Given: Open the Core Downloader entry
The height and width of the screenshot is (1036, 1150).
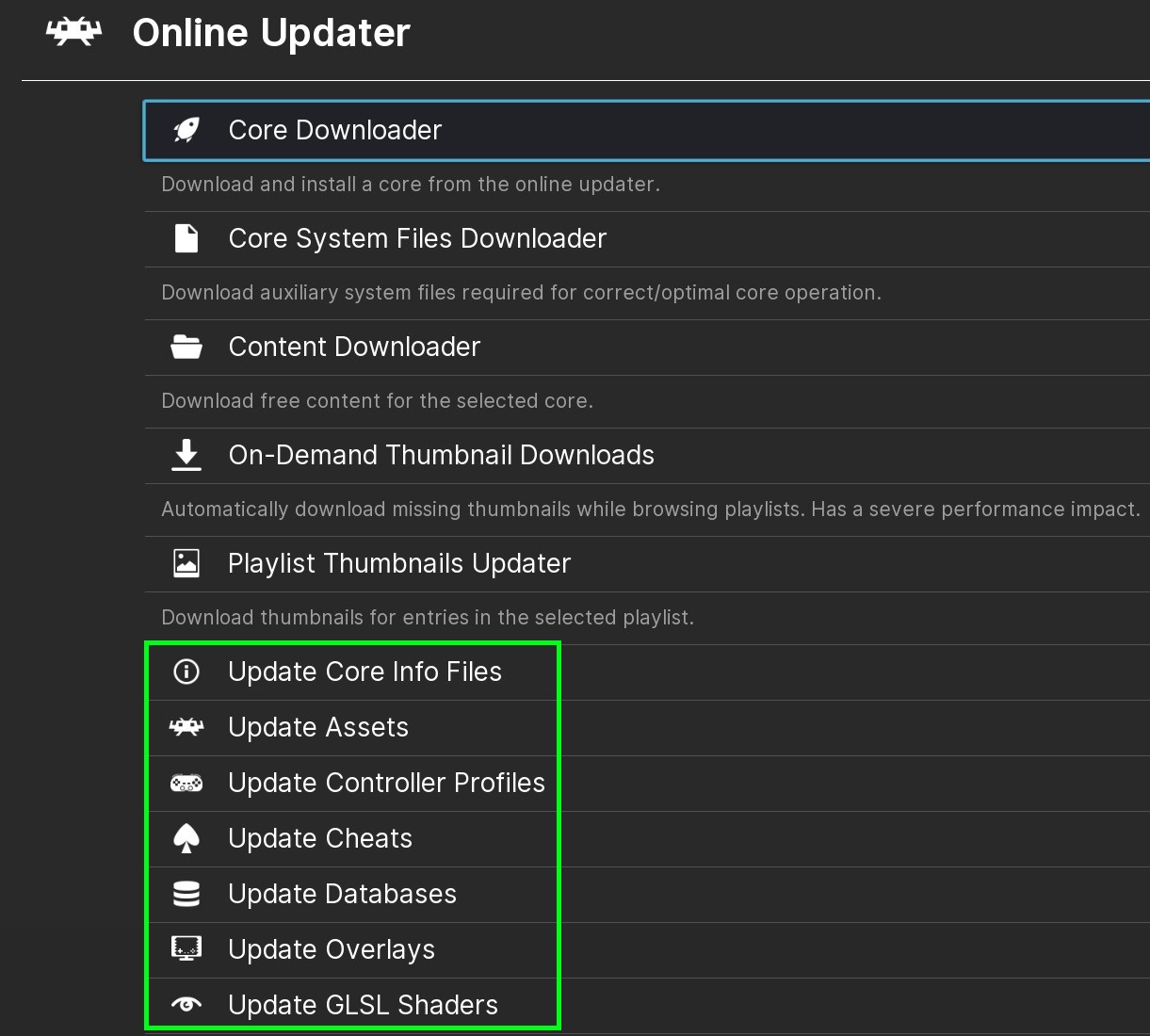Looking at the screenshot, I should (647, 131).
